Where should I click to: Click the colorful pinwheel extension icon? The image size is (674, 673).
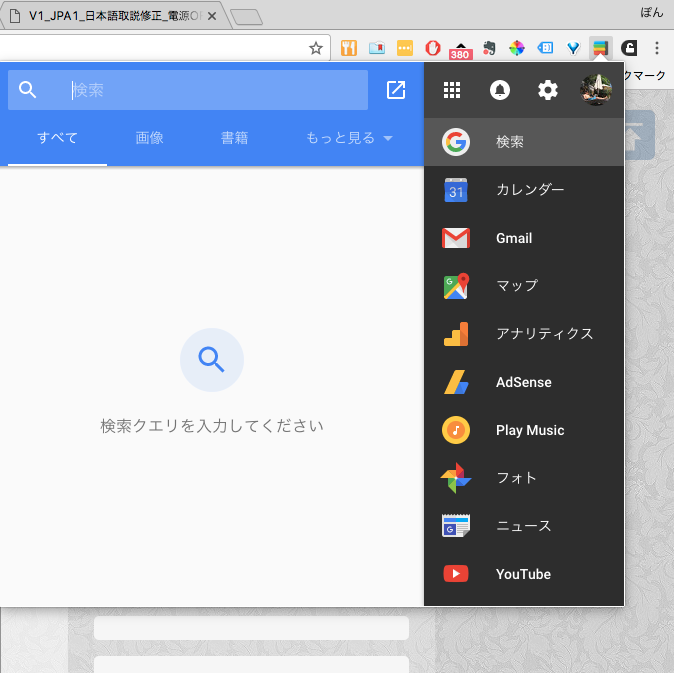coord(517,48)
